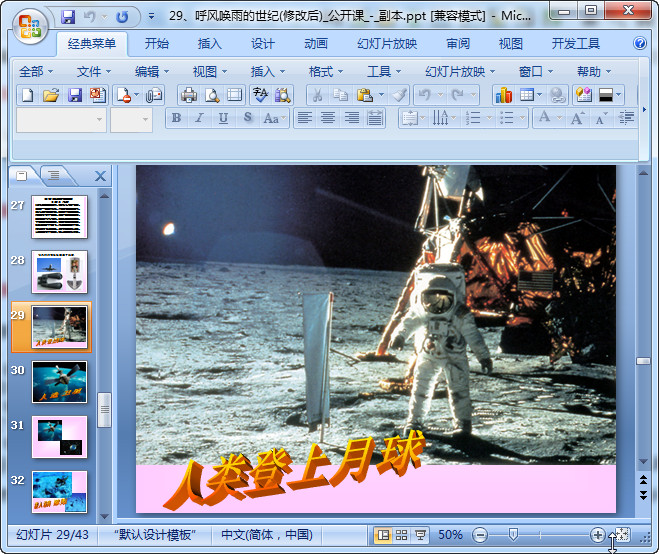This screenshot has height=554, width=659.
Task: Toggle italic formatting
Action: point(199,118)
